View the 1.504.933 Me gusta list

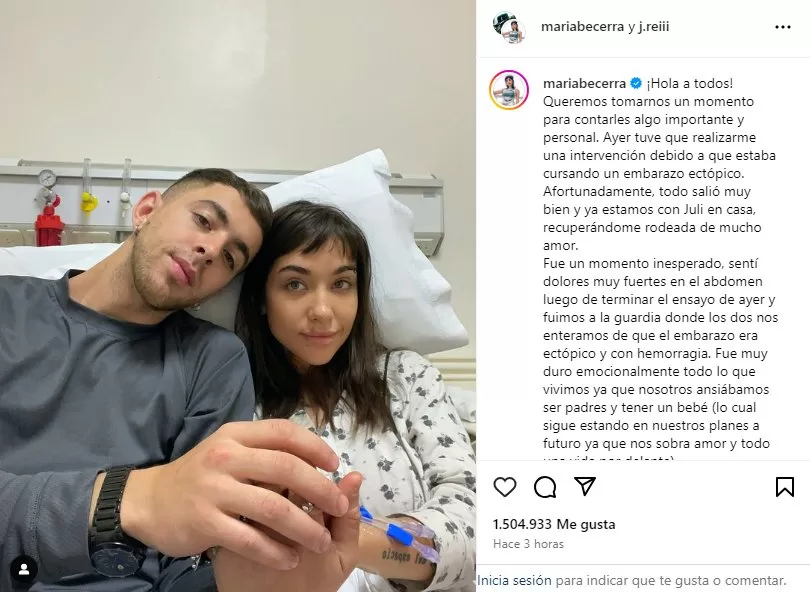tap(554, 525)
